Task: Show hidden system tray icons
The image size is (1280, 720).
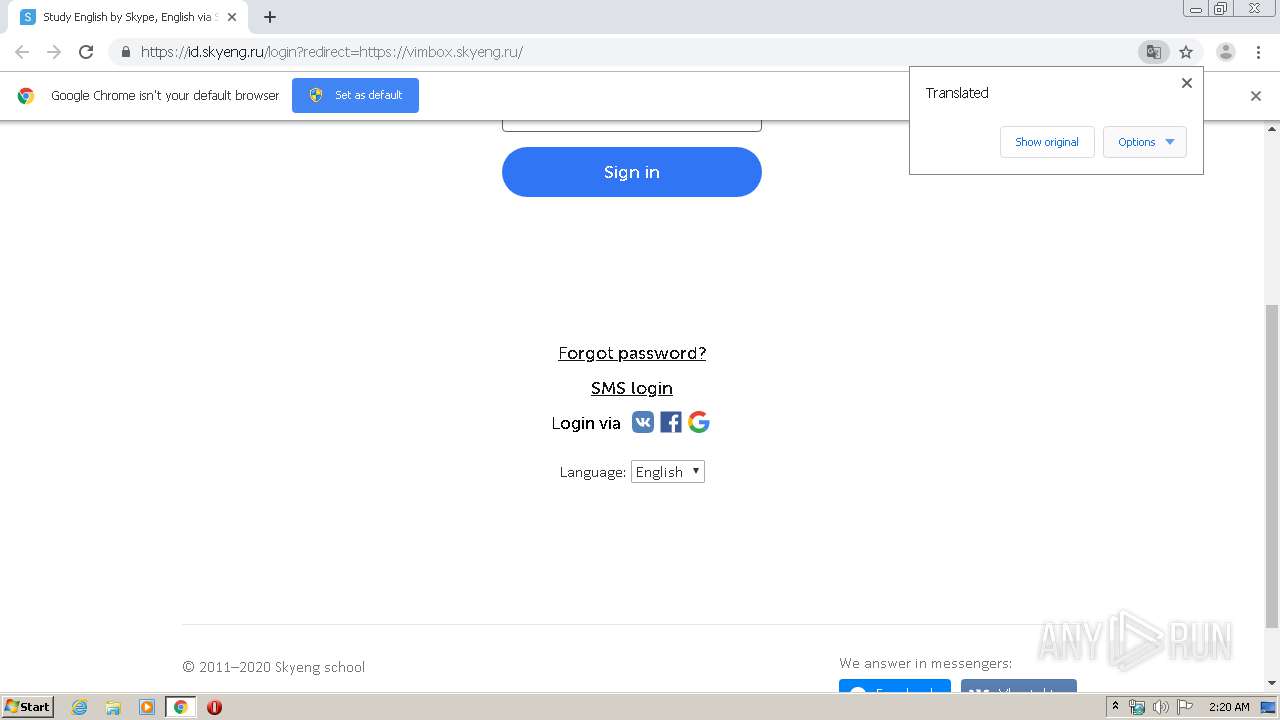Action: [1115, 707]
